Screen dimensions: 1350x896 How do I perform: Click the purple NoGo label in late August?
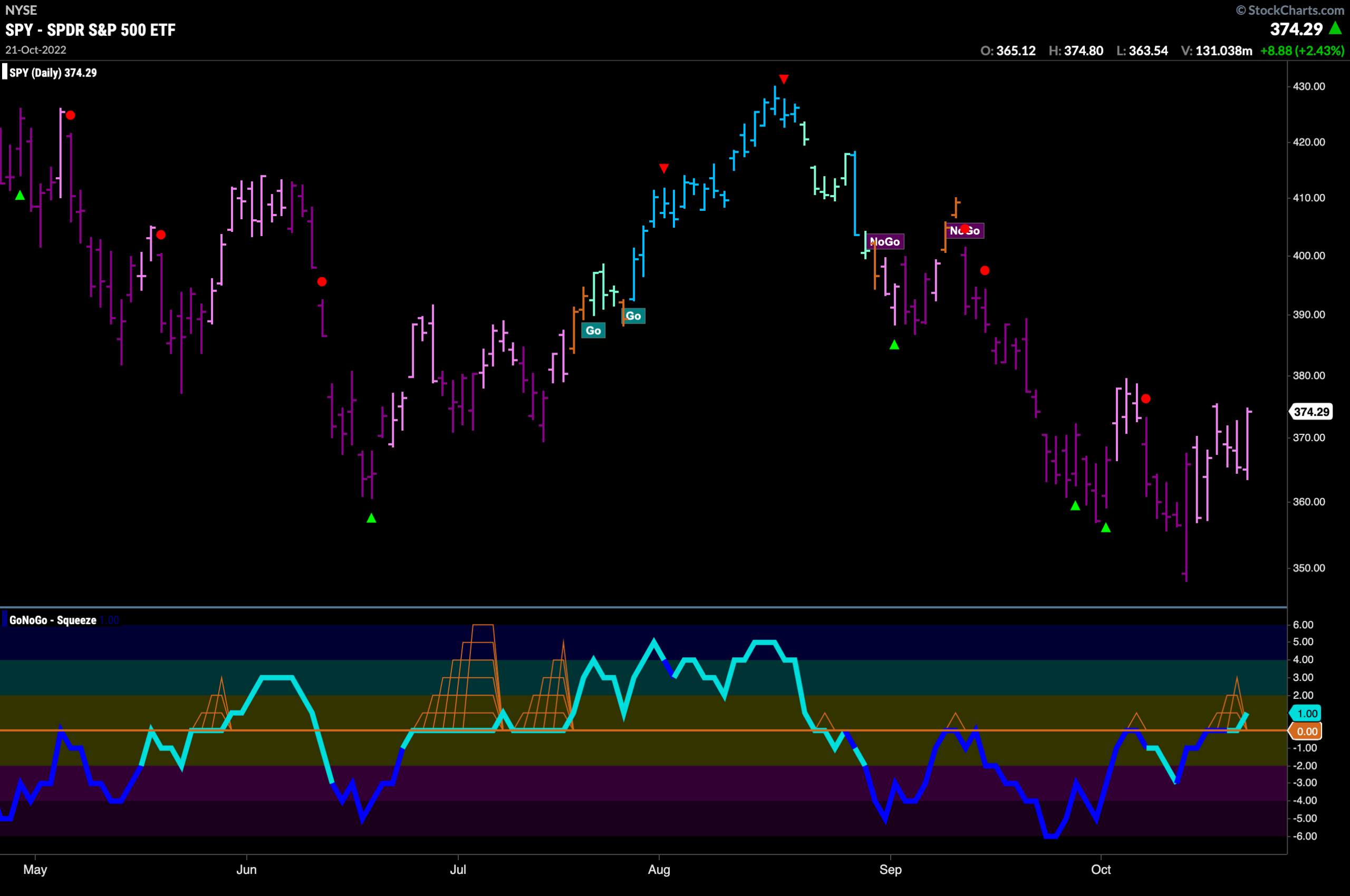point(885,242)
